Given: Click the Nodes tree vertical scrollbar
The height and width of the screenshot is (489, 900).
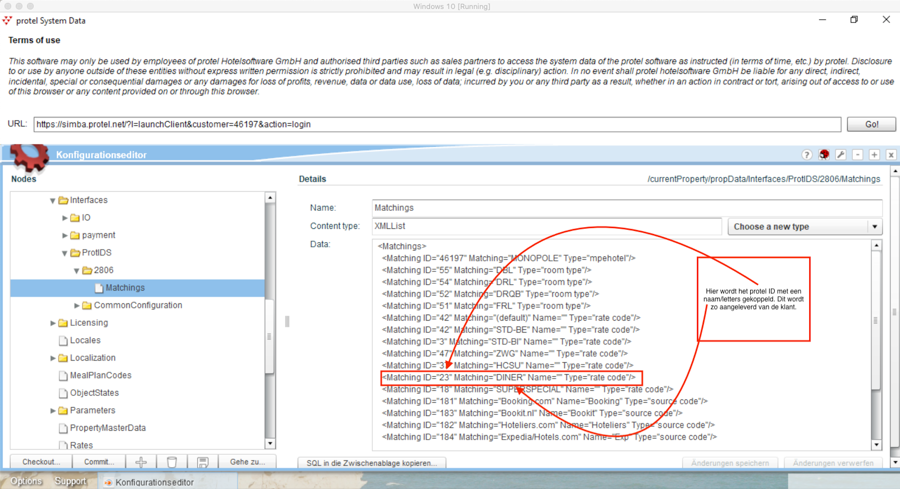Looking at the screenshot, I should coord(270,320).
